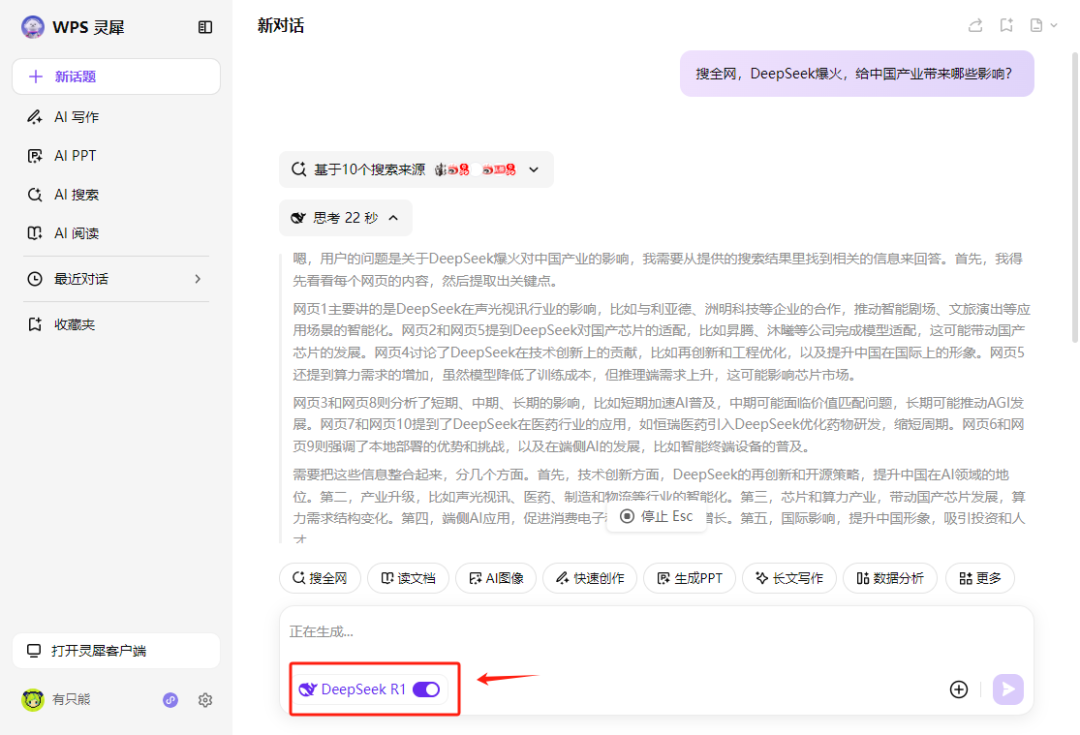The image size is (1080, 735).
Task: Click the send arrow button
Action: click(x=1008, y=690)
